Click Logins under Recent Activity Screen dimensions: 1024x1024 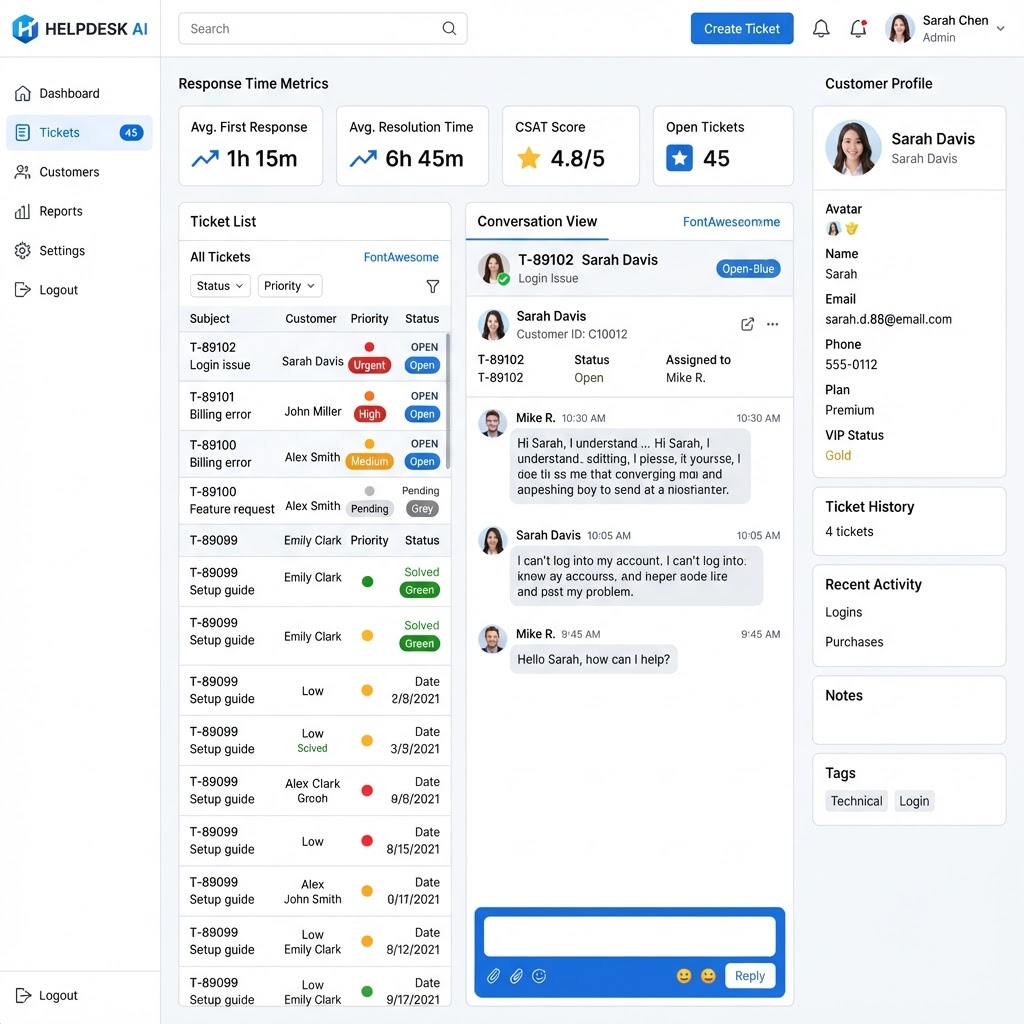pos(843,613)
